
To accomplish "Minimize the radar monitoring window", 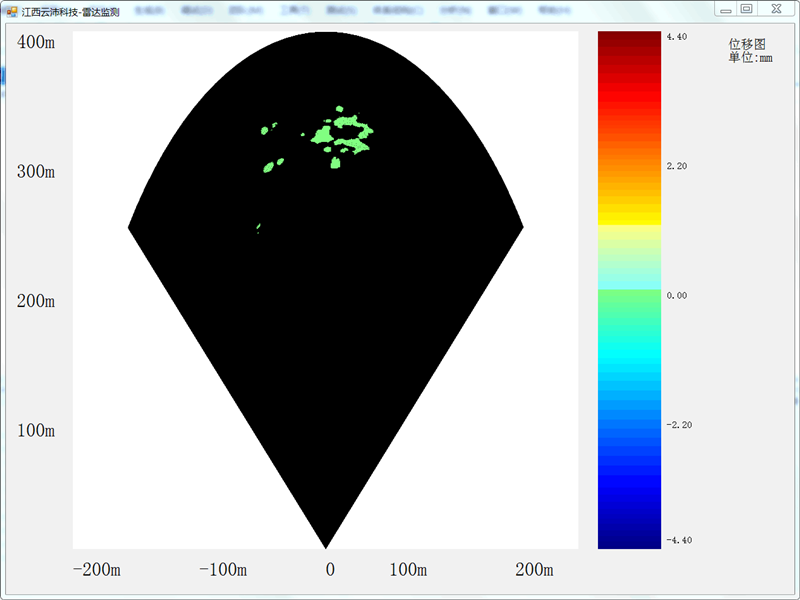I will pyautogui.click(x=725, y=8).
